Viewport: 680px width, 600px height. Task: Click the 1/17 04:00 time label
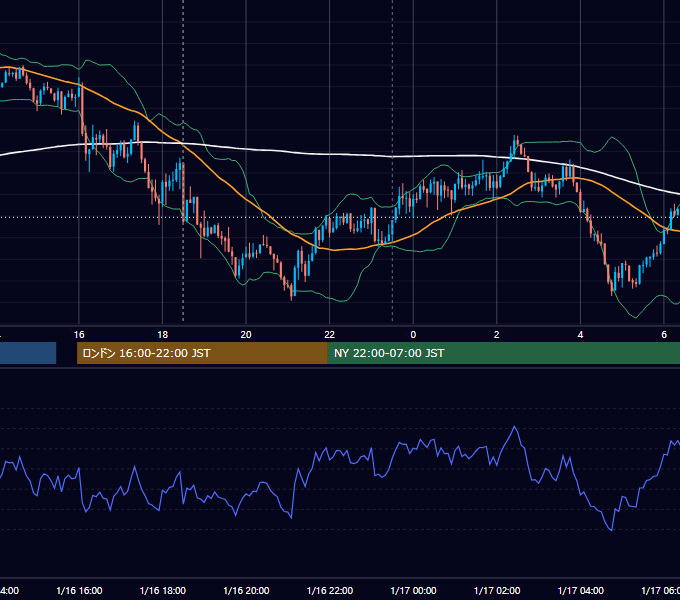point(580,590)
